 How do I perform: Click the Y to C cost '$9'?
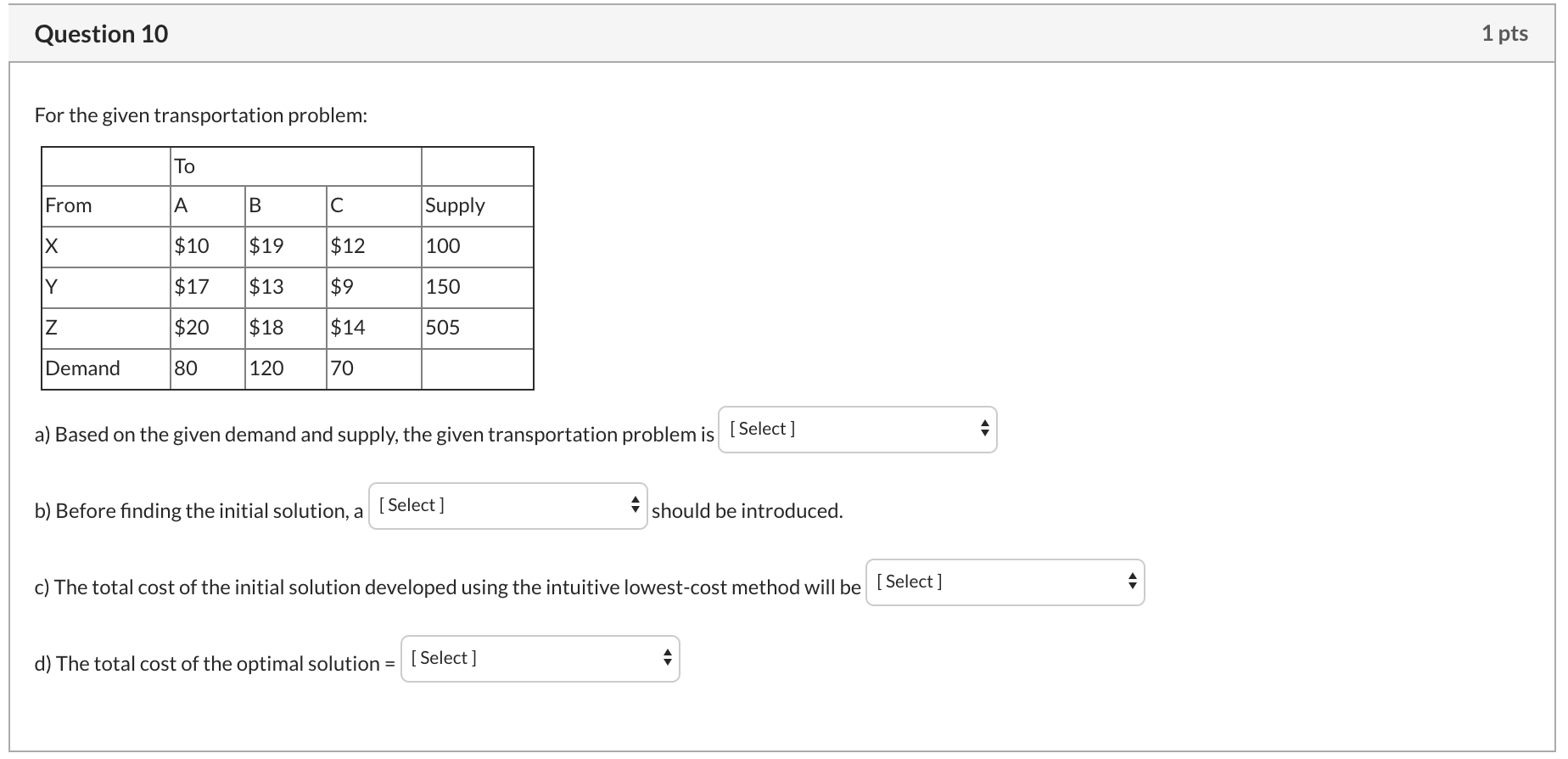[342, 287]
